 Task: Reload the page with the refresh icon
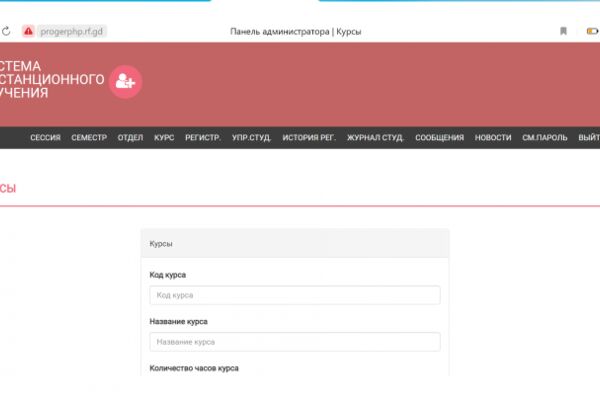(6, 31)
